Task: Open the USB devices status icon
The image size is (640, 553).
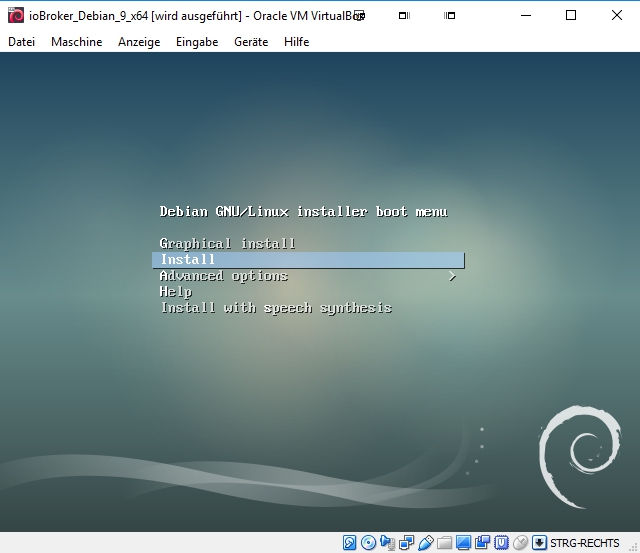Action: (x=426, y=543)
